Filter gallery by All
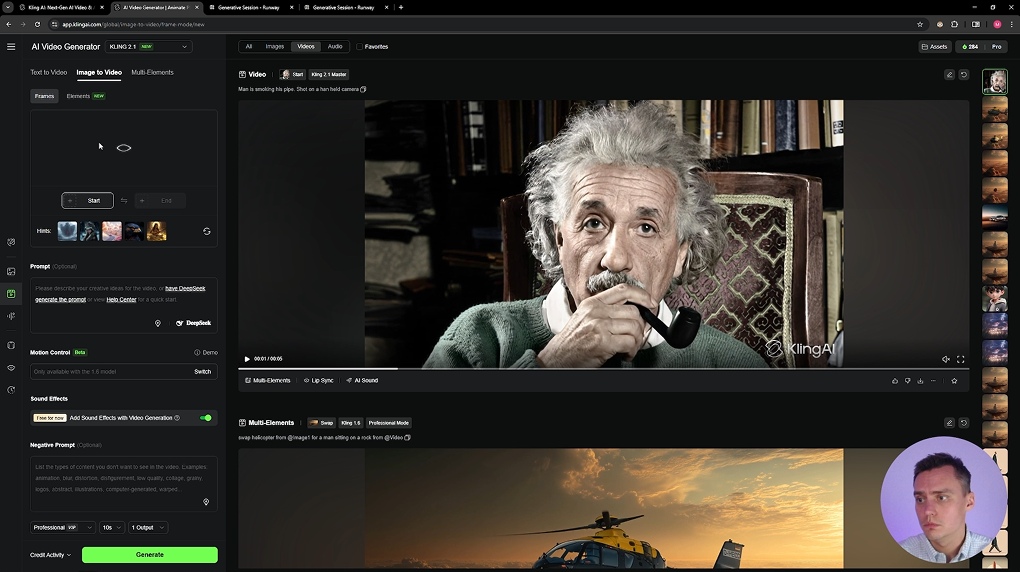 [248, 47]
